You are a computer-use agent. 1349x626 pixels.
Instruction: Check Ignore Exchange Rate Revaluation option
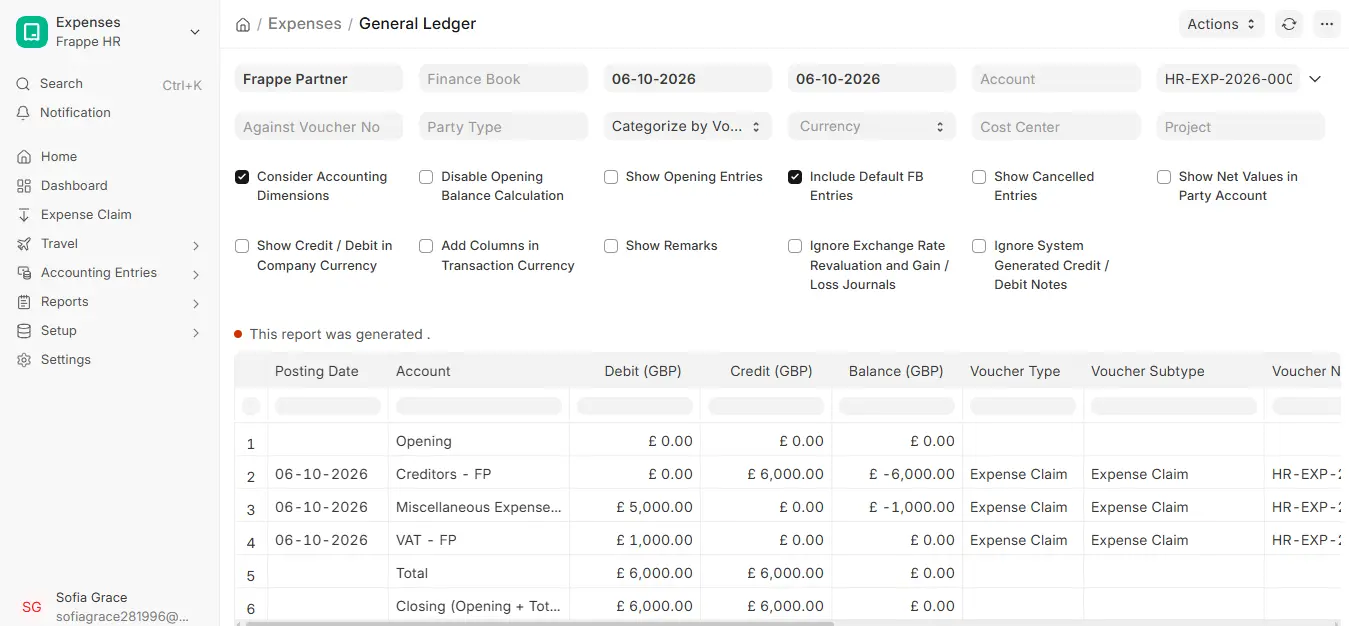795,246
